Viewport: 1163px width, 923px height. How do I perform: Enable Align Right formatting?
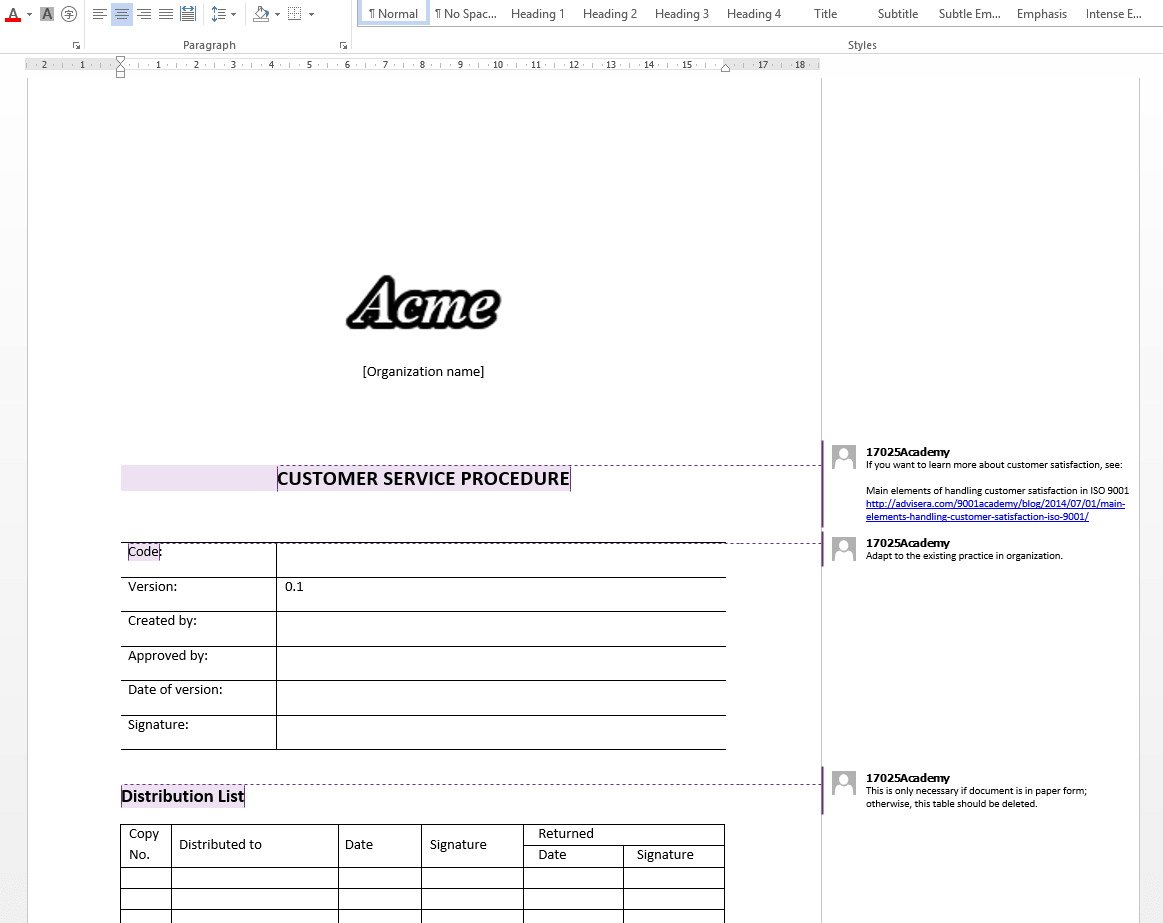coord(143,14)
